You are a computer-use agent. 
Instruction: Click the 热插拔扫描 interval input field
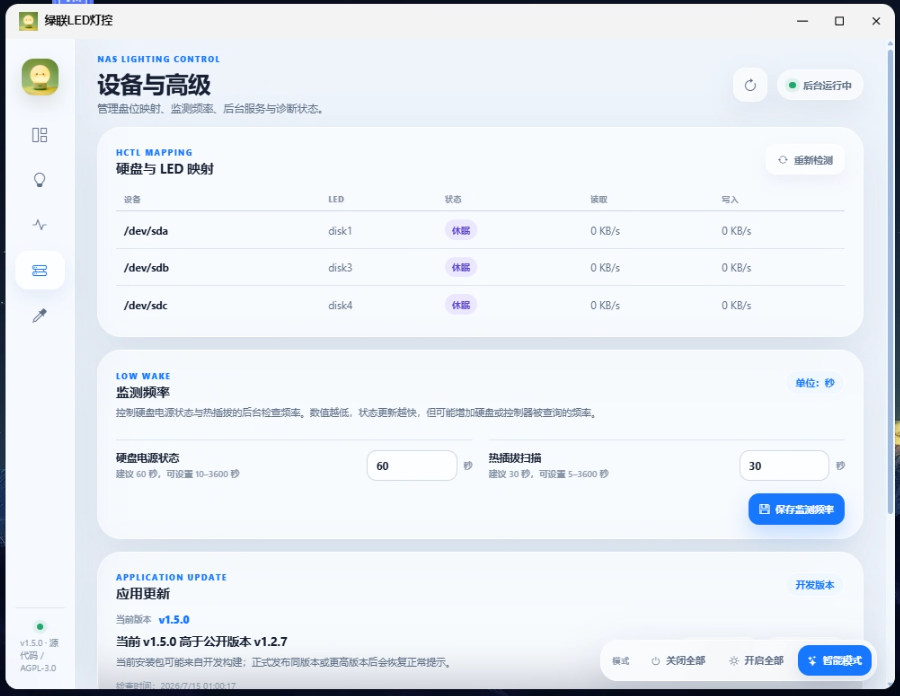pos(784,466)
